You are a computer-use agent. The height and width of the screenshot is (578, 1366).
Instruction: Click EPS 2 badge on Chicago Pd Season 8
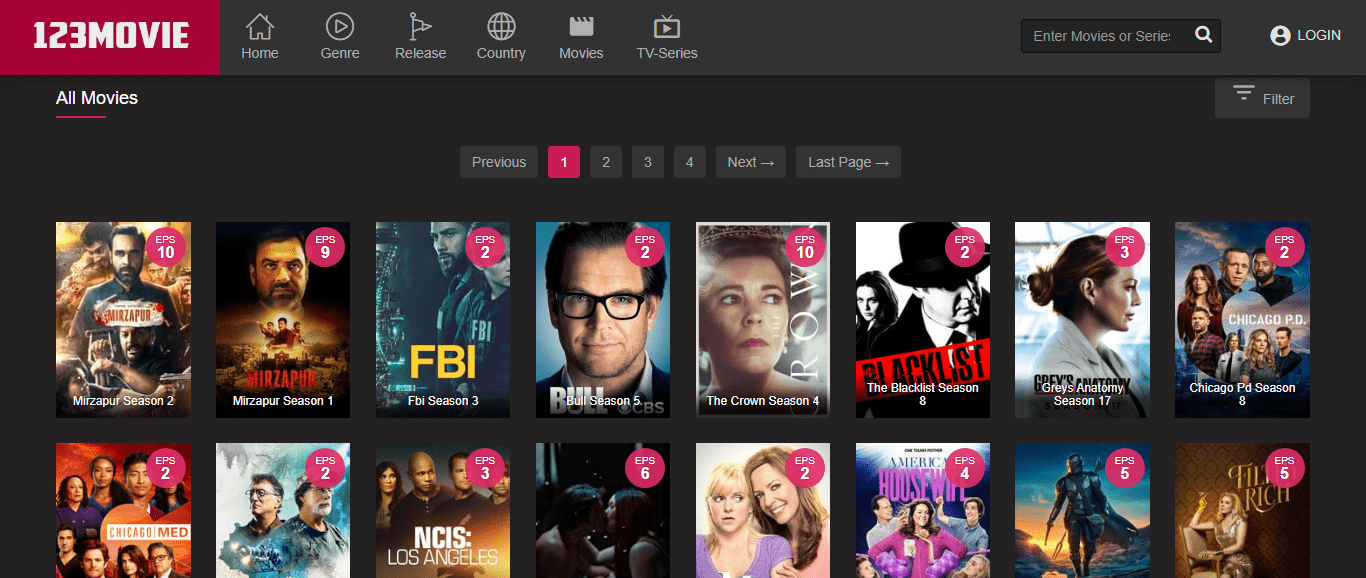[1285, 247]
